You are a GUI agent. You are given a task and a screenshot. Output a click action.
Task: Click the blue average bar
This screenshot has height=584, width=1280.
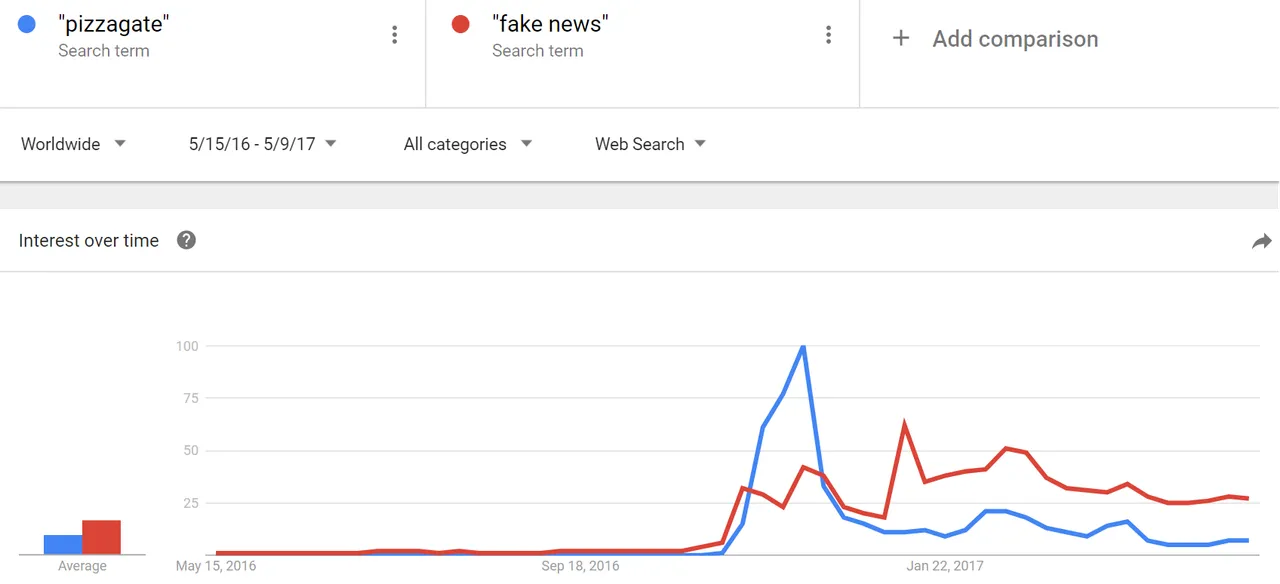(x=63, y=545)
